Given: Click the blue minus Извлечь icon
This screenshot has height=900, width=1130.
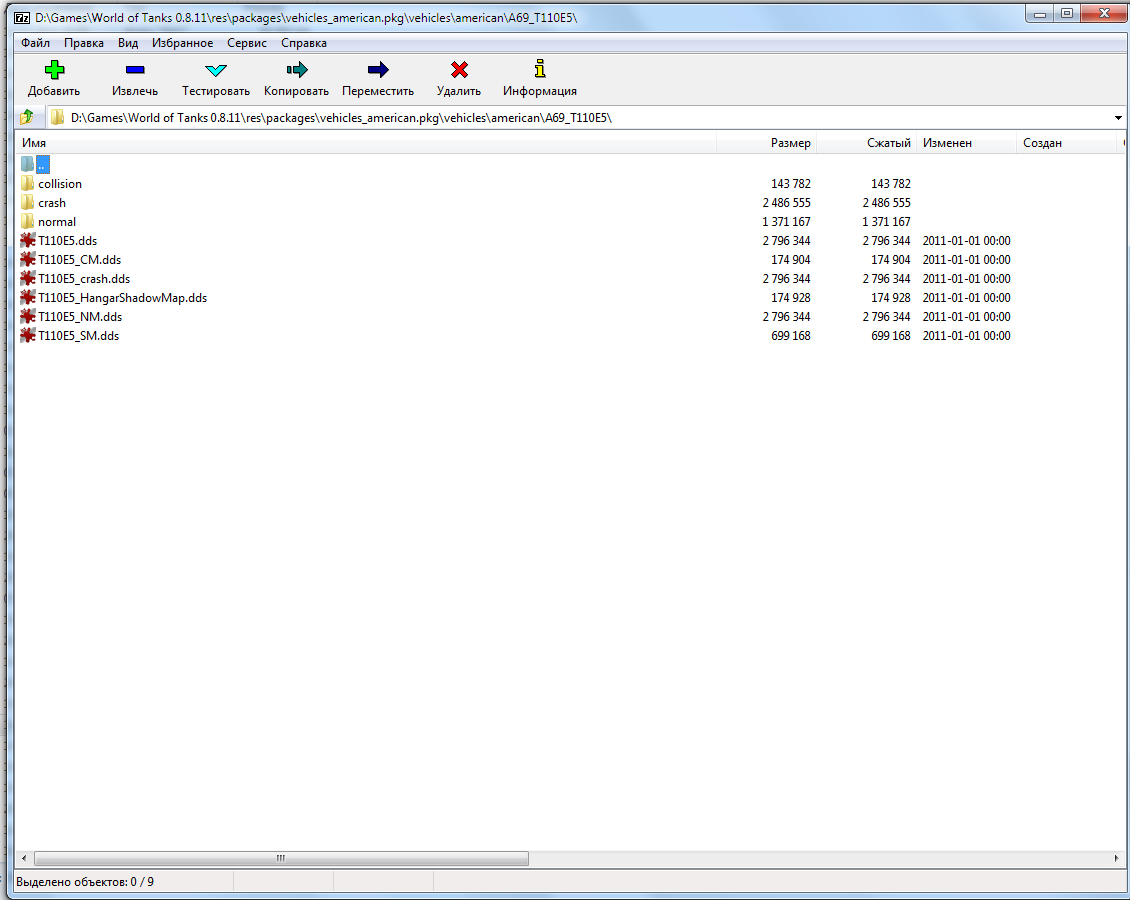Looking at the screenshot, I should 135,70.
